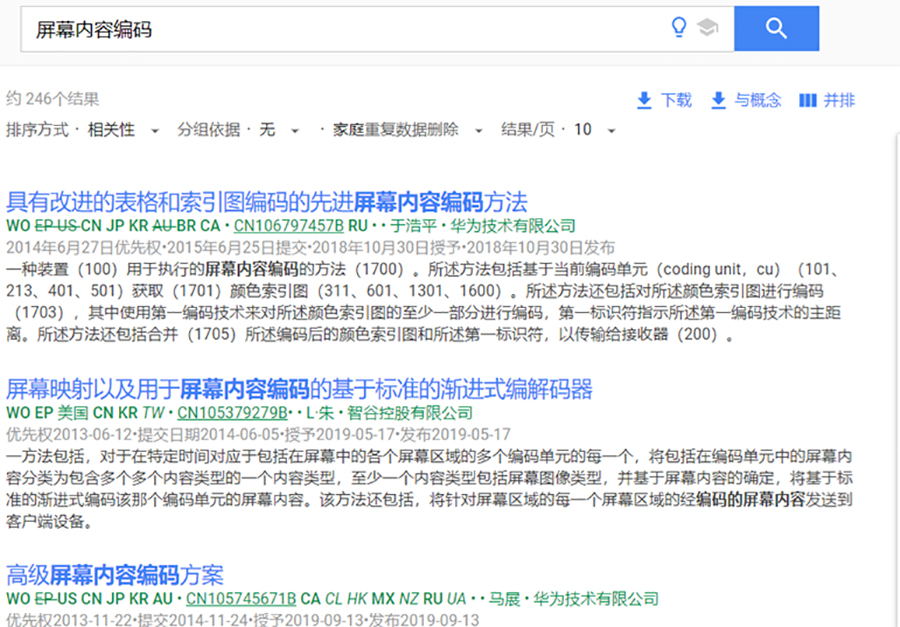Click the 与概念 download text link
The width and height of the screenshot is (900, 627).
pos(758,100)
